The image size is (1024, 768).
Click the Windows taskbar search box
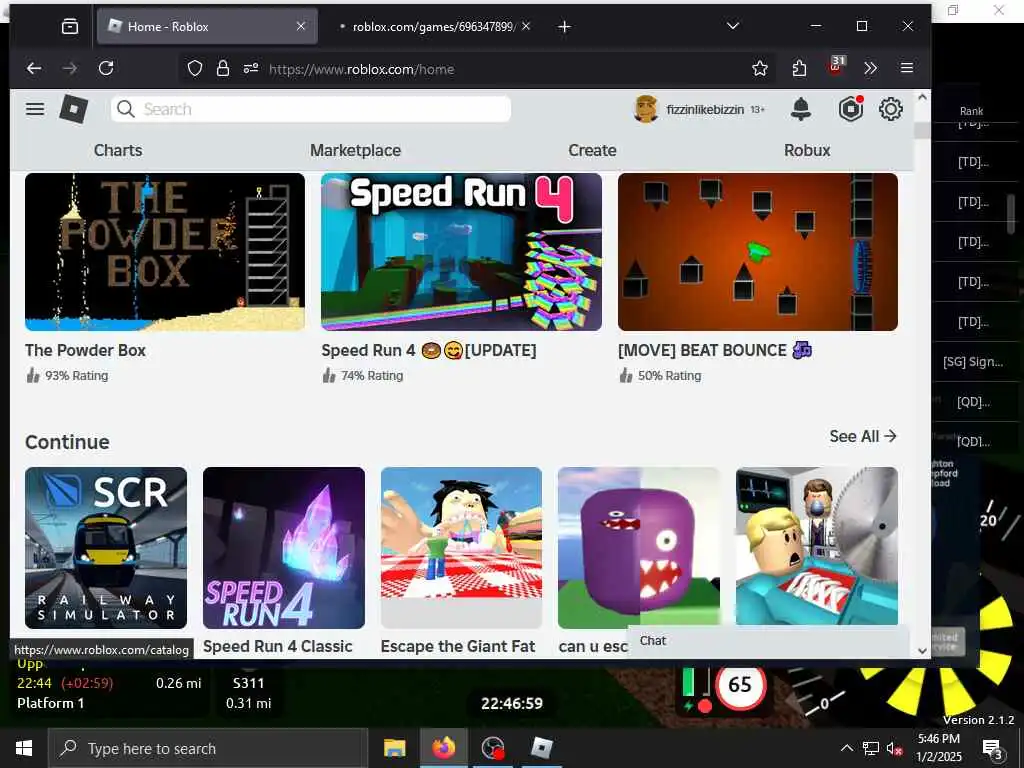point(208,748)
